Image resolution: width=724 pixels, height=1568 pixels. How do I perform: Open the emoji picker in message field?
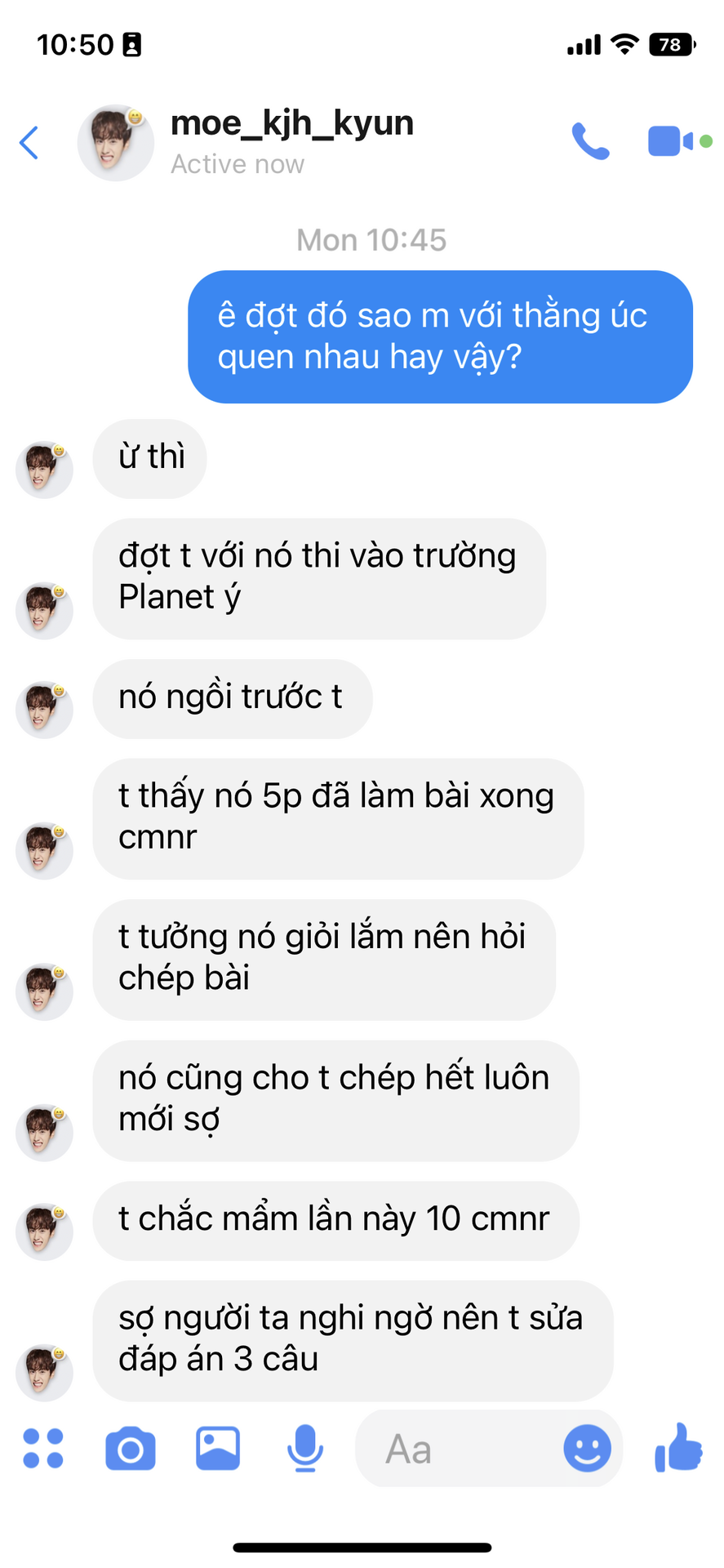(x=587, y=1449)
